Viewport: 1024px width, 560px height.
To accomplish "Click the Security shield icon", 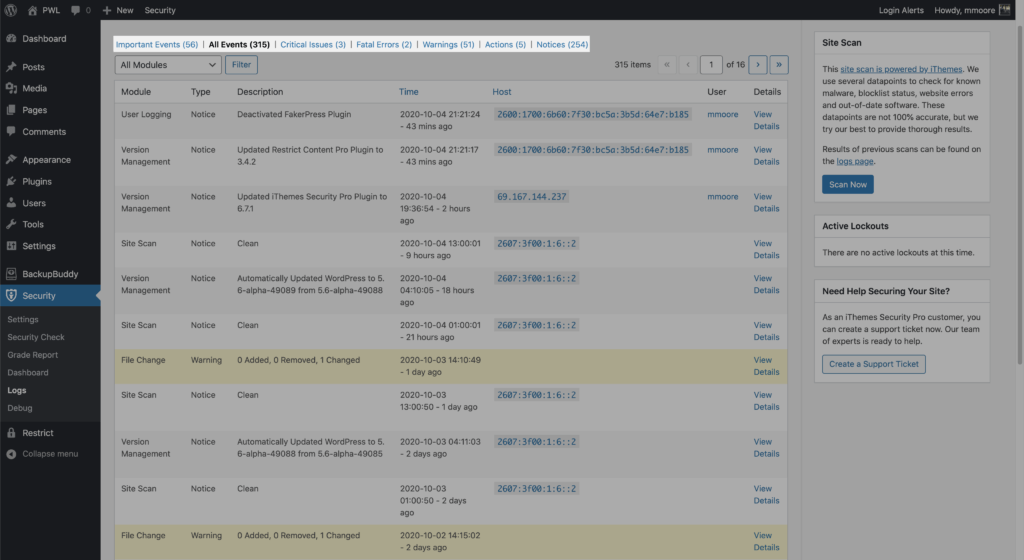I will click(x=11, y=295).
